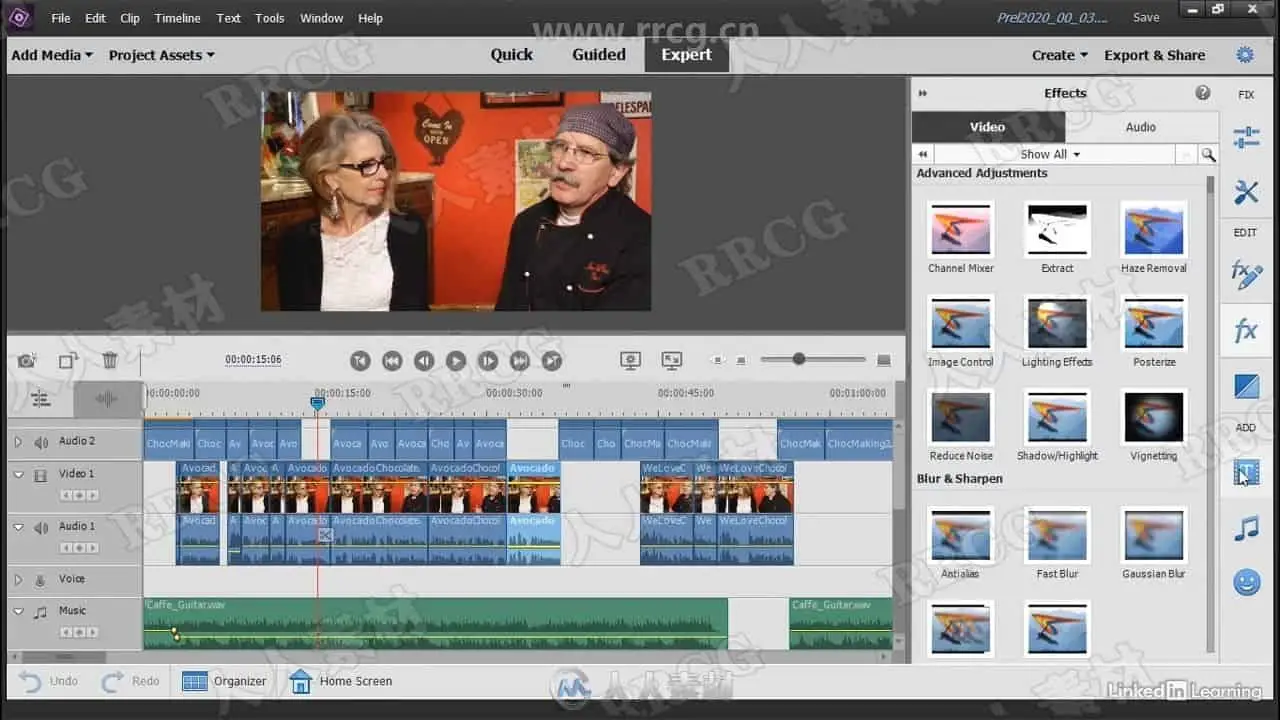Step back one frame

(424, 361)
